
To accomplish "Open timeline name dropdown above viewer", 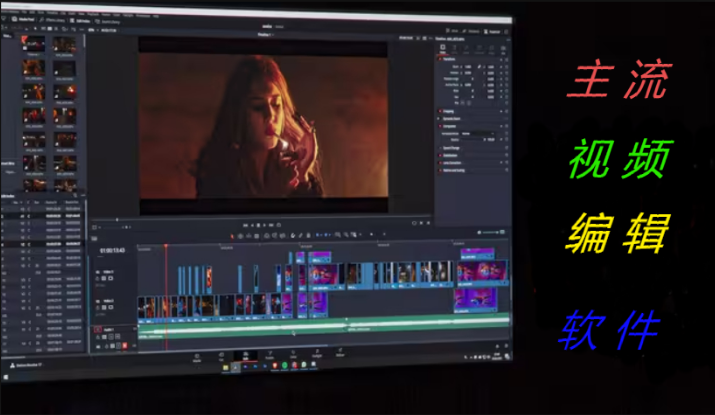I will click(264, 35).
